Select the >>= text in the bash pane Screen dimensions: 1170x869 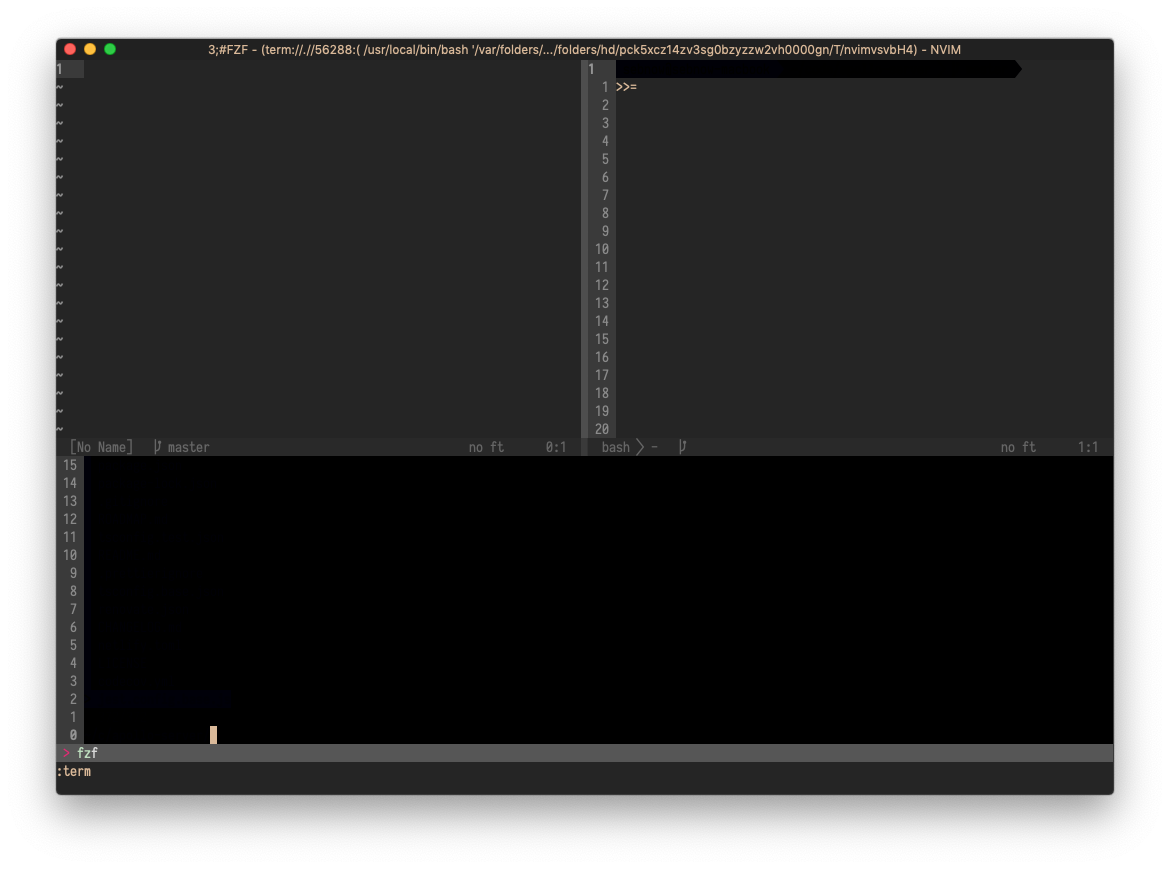click(626, 87)
